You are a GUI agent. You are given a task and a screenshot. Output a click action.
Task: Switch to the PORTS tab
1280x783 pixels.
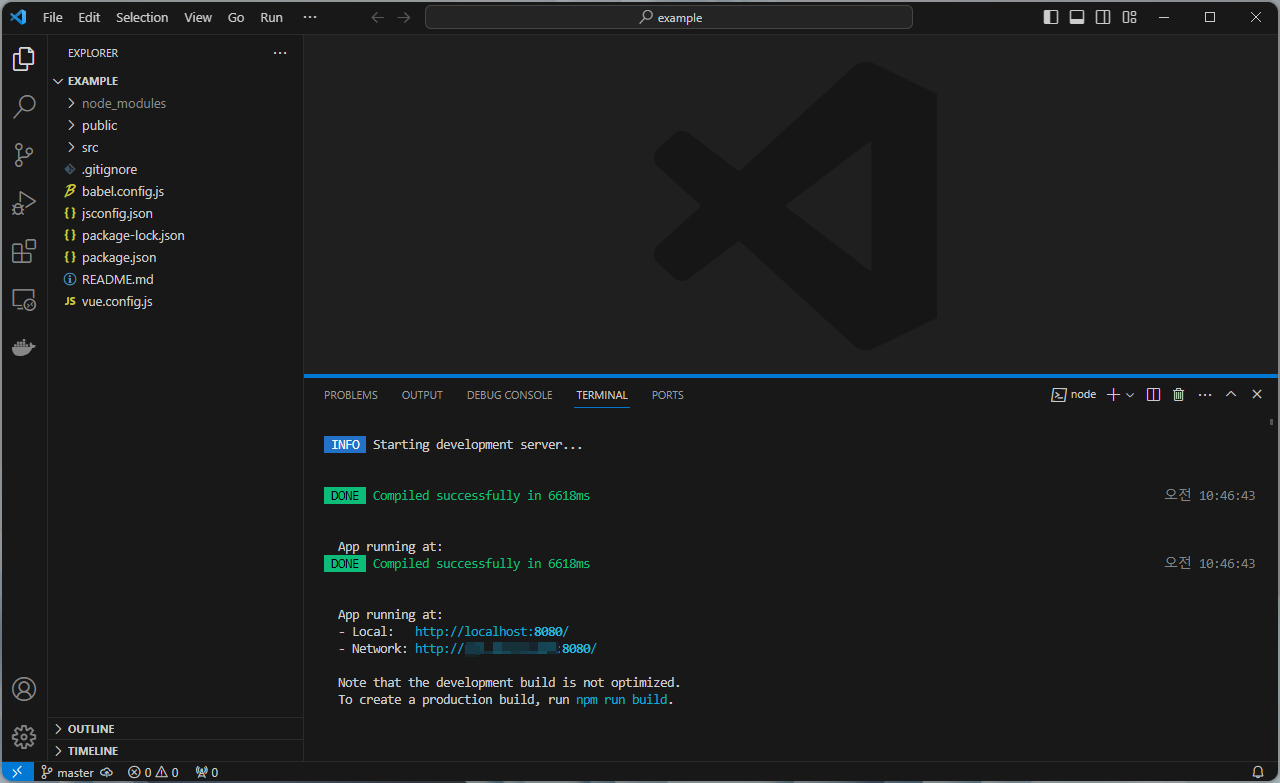click(x=668, y=395)
